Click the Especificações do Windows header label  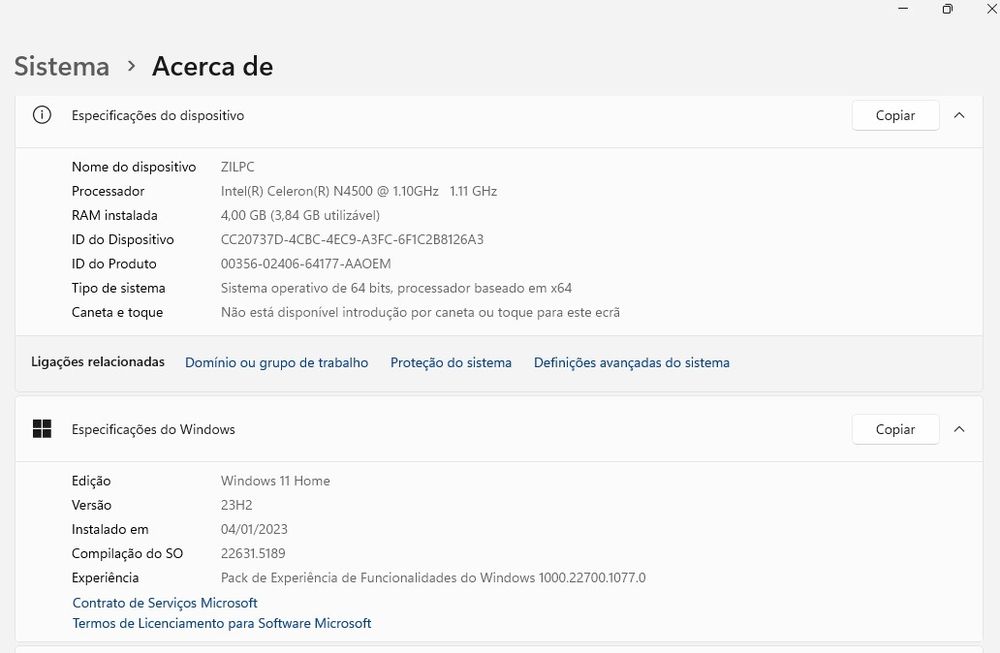[x=153, y=429]
